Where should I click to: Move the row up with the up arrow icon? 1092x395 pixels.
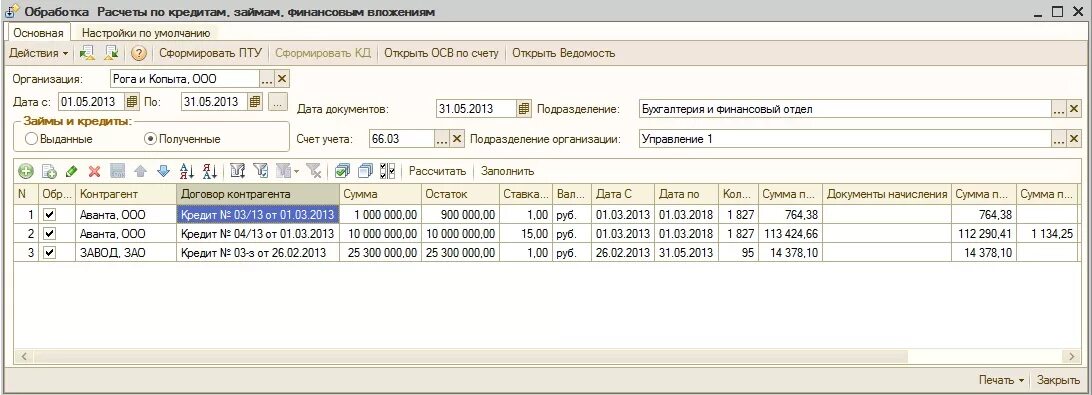[140, 171]
